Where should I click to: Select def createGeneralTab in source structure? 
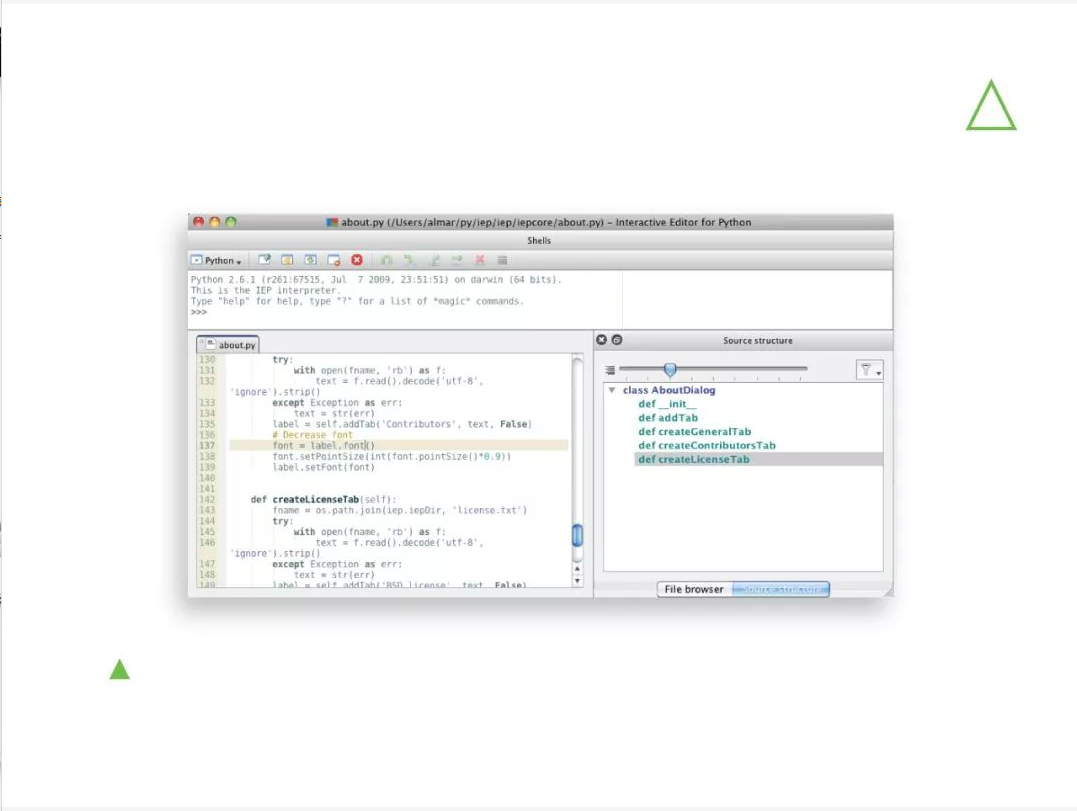point(694,431)
